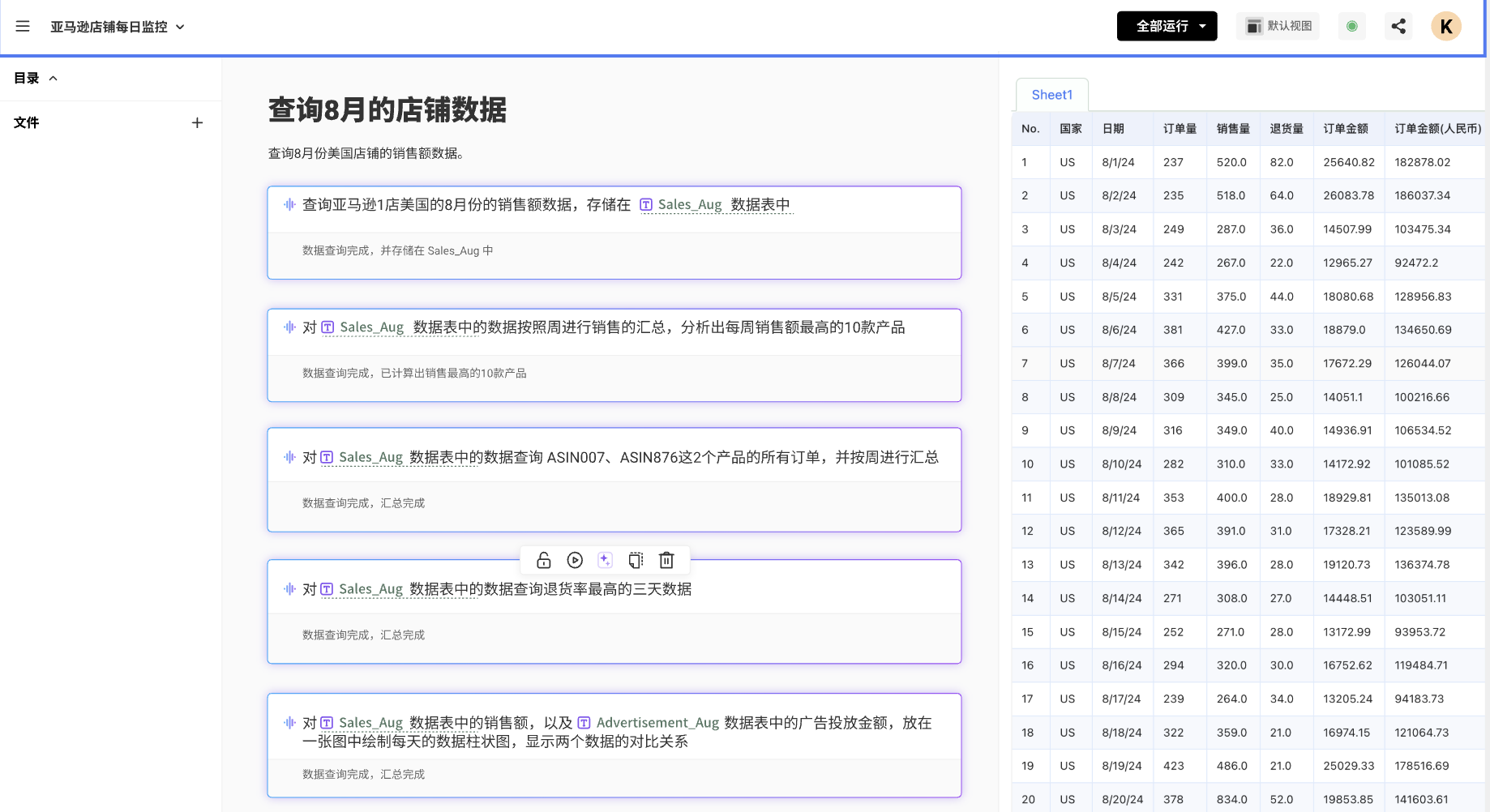Click the green status indicator icon

[1351, 26]
